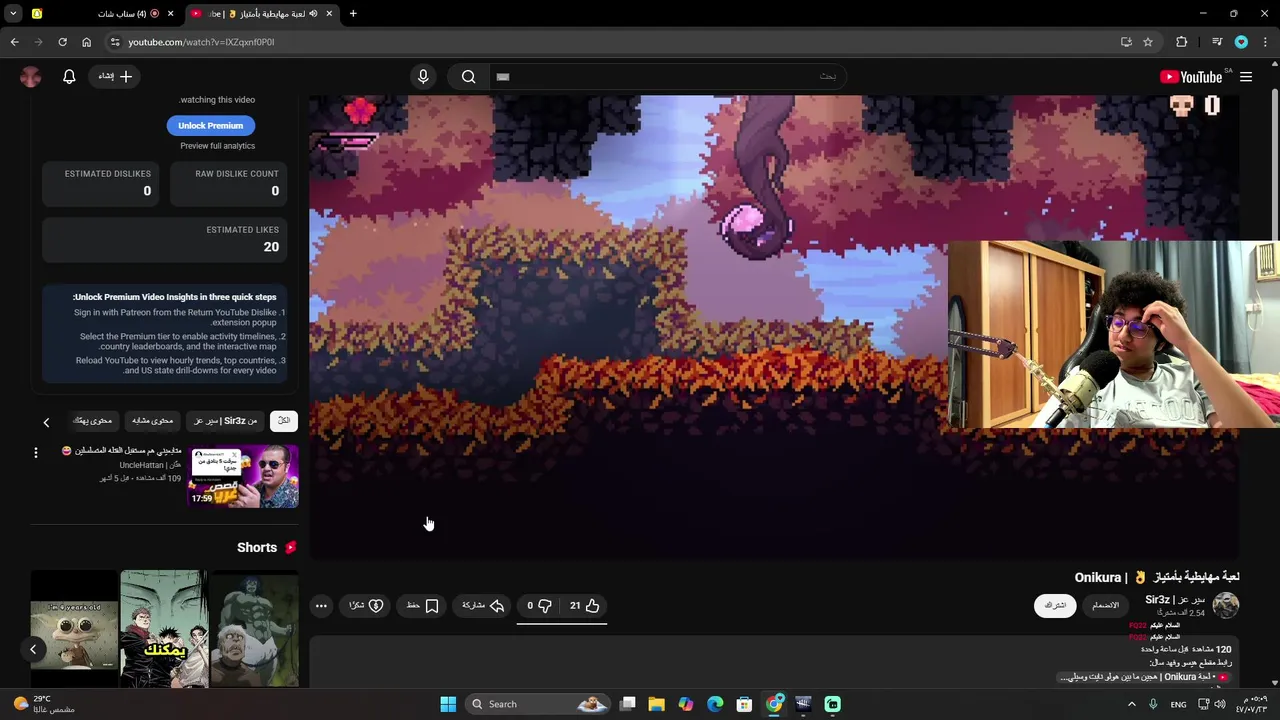Open the browser profile avatar

click(x=1241, y=42)
